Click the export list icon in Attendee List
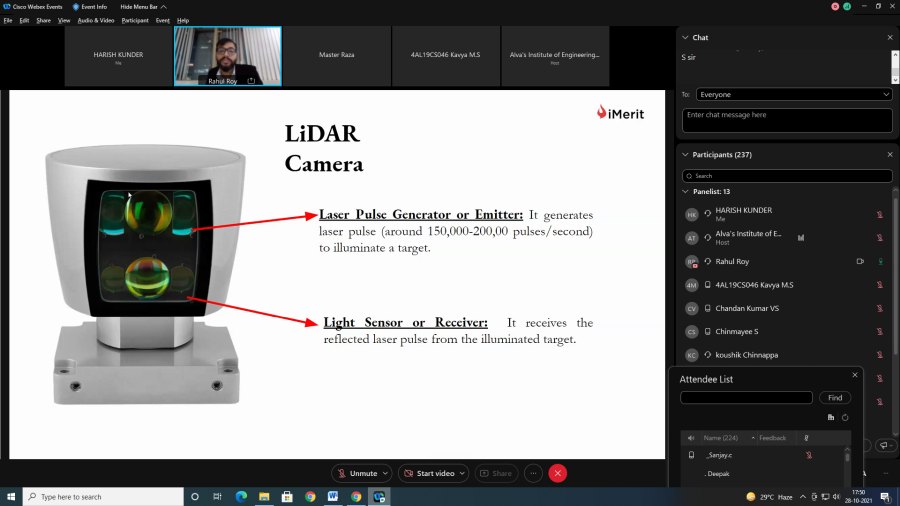Screen dimensions: 900x506 point(831,417)
